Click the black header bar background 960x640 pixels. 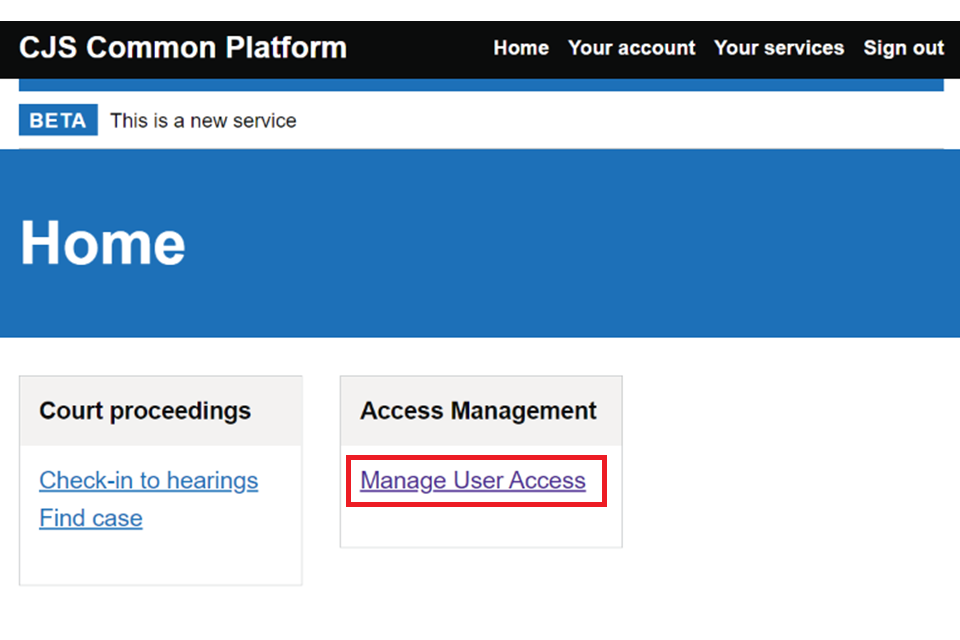tap(420, 48)
